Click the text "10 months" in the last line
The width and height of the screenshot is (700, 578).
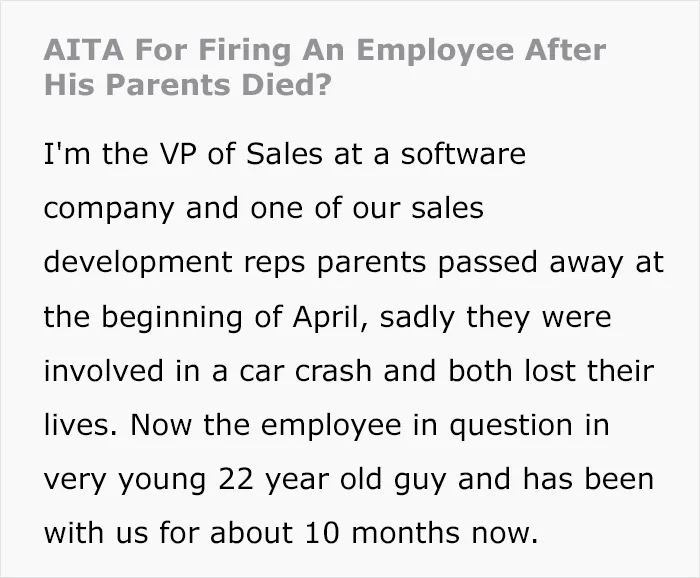pos(382,532)
